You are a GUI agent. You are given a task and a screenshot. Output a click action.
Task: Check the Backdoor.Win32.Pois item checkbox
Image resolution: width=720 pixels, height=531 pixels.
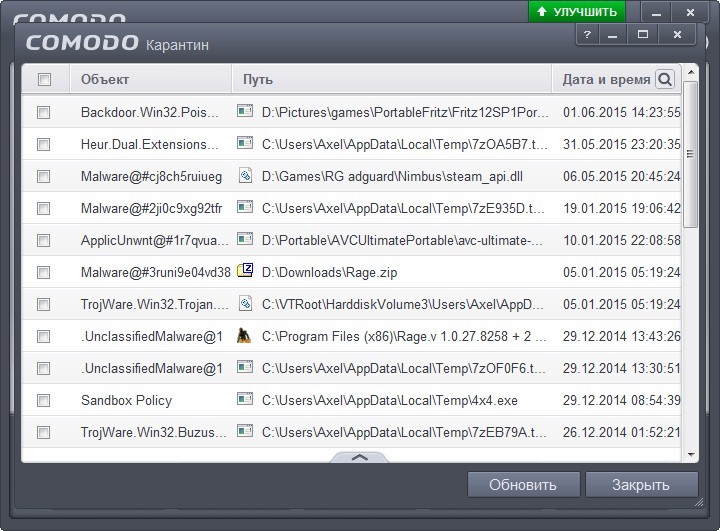(x=44, y=113)
